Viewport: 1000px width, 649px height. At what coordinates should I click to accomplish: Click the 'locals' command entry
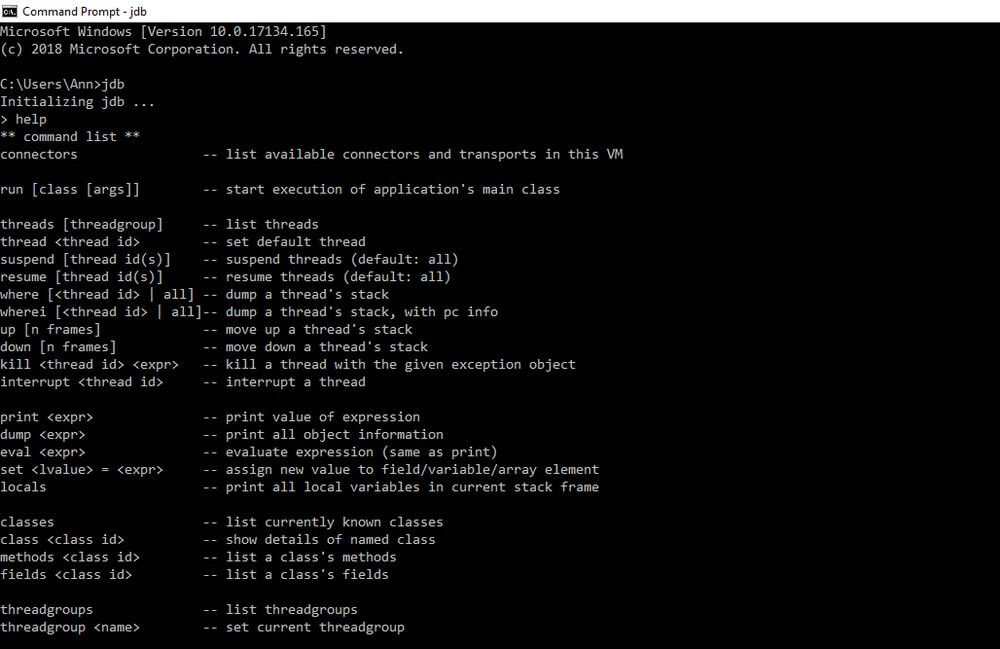(27, 486)
